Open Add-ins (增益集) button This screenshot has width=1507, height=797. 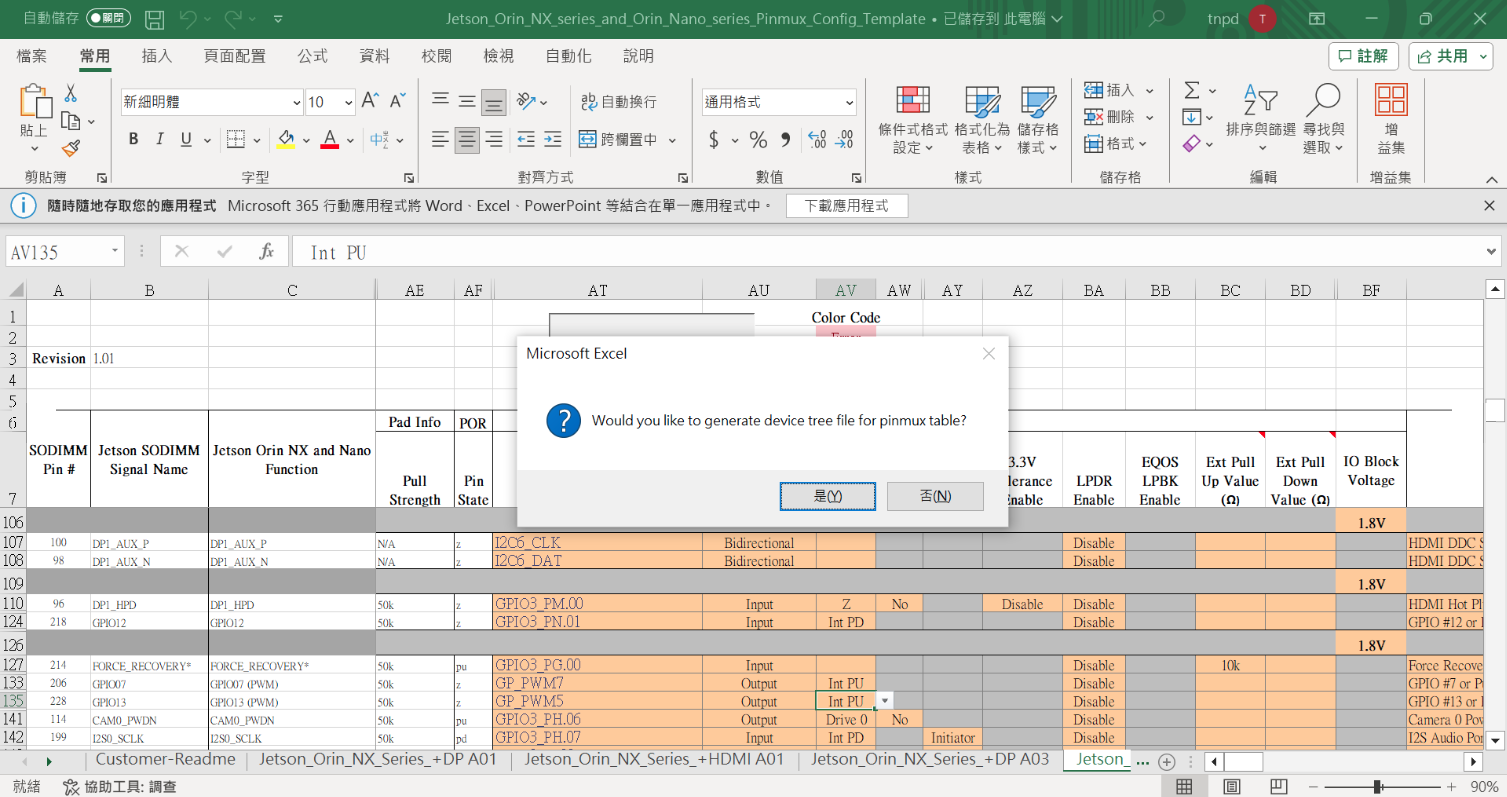1391,119
